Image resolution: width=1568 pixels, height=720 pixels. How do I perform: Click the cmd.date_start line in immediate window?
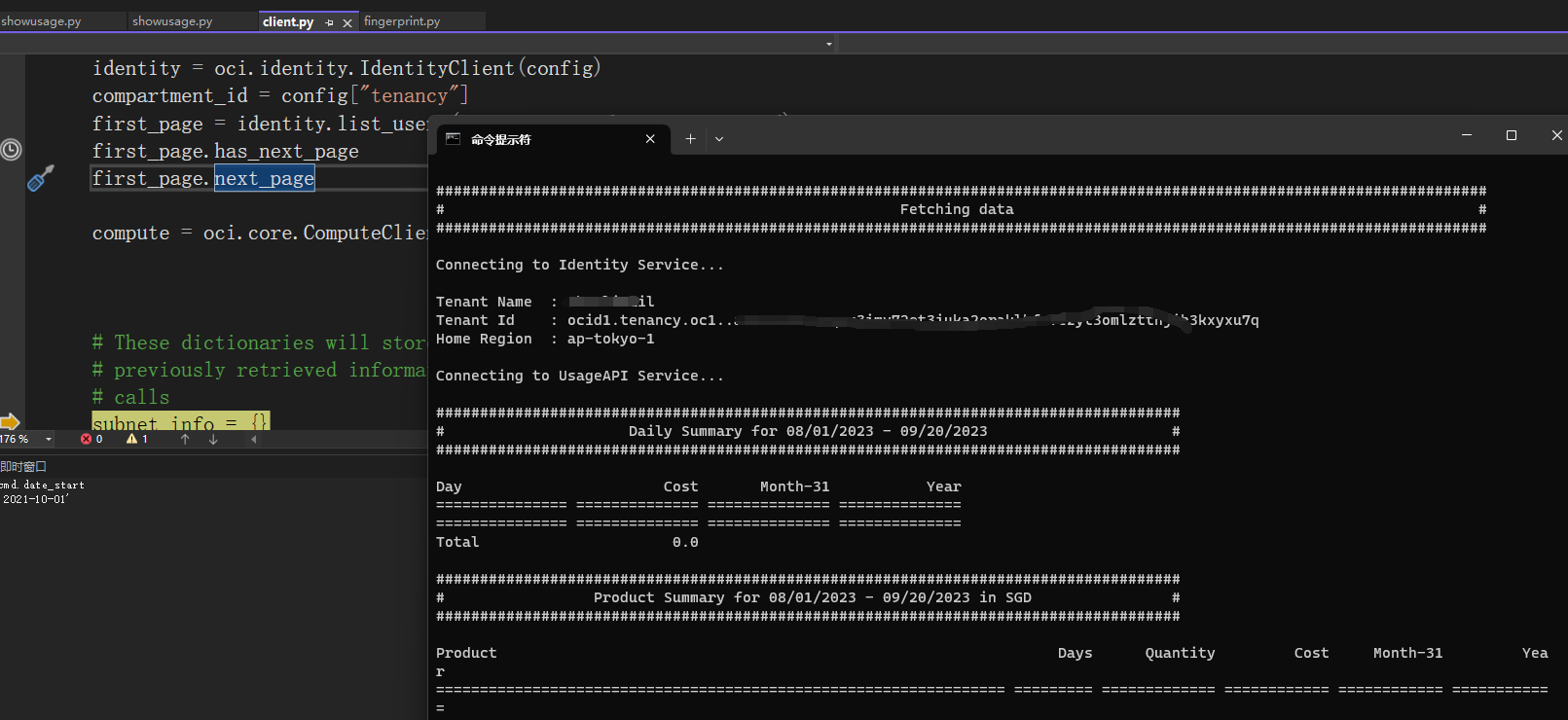point(43,485)
